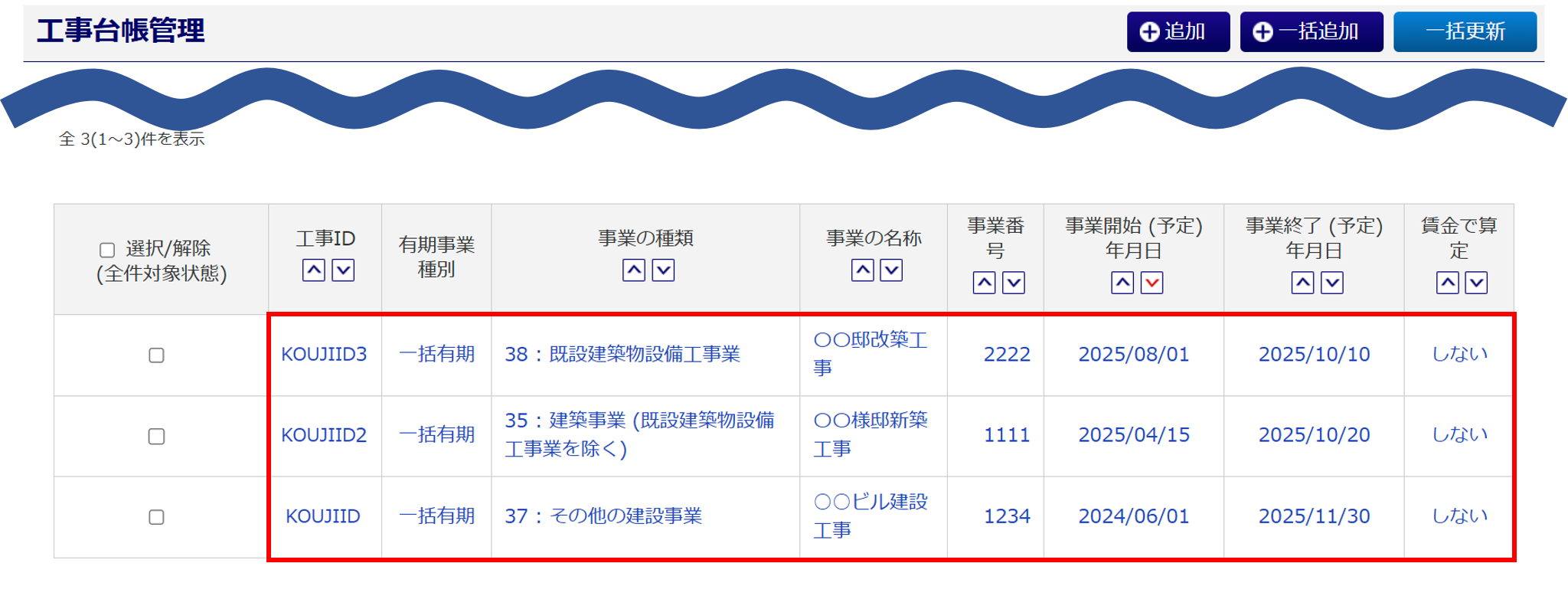The height and width of the screenshot is (609, 1568).
Task: Sort 工事ID column ascending
Action: (314, 270)
